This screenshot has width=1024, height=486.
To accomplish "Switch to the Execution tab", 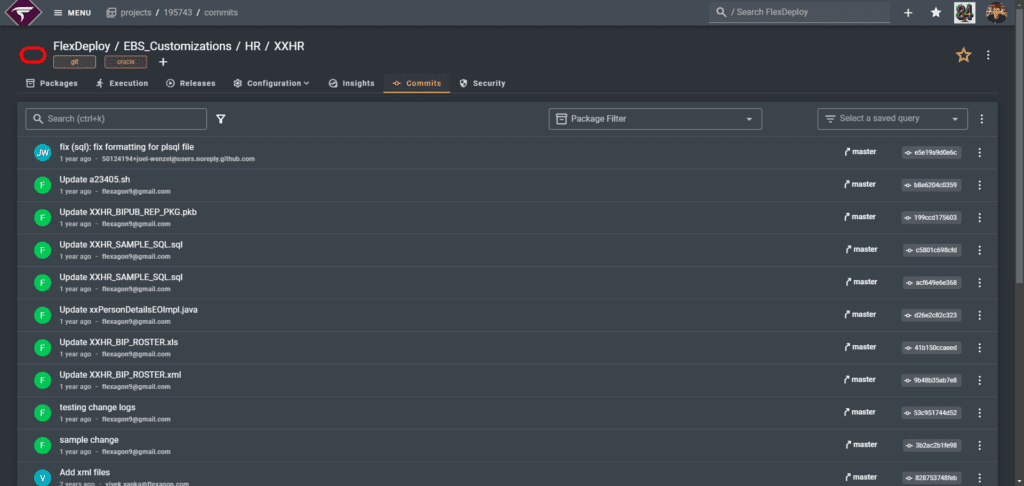I will tap(122, 84).
